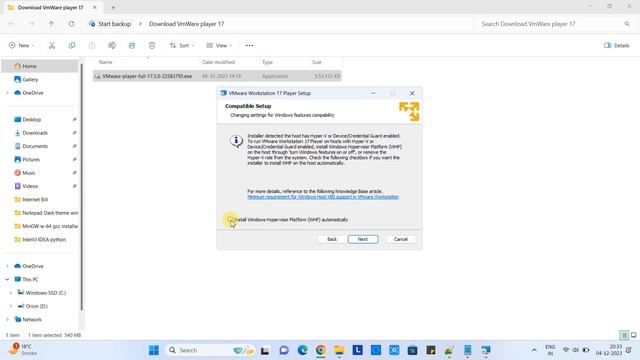This screenshot has width=640, height=360.
Task: Expand the lower OneDrive tree node
Action: 7,266
